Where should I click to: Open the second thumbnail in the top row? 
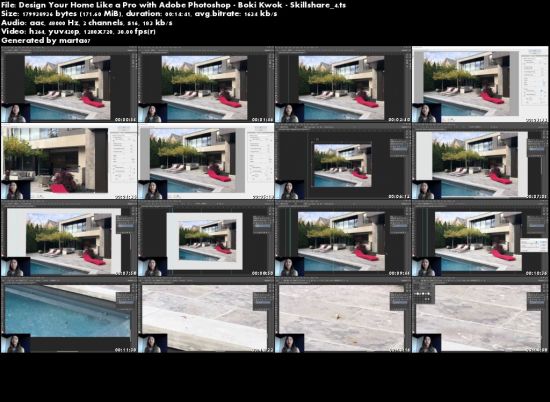206,84
